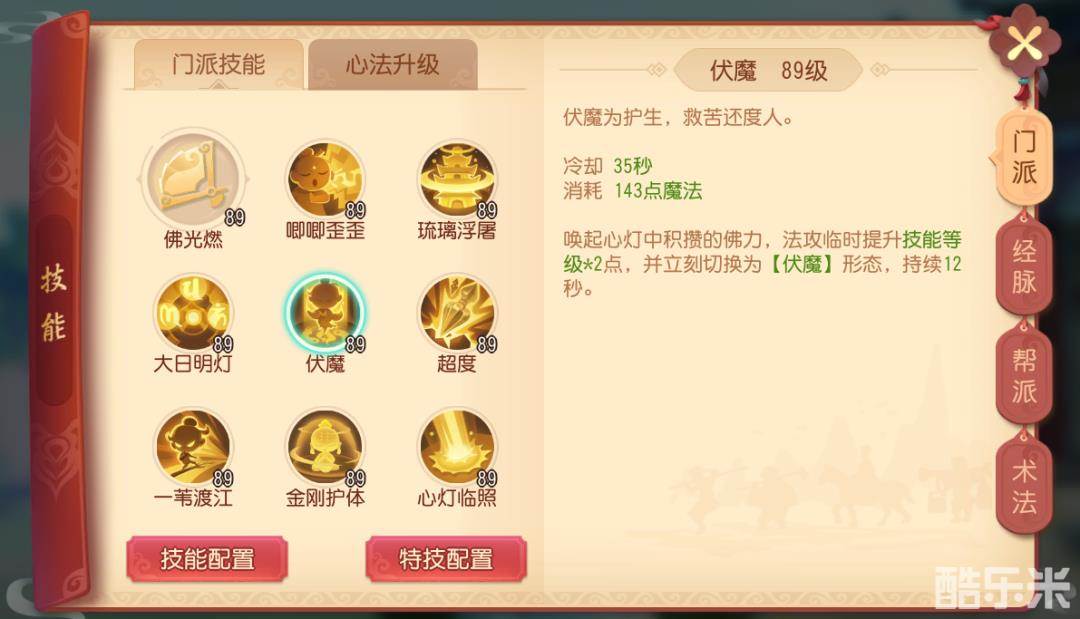Click the 技能配置 button
Viewport: 1080px width, 619px height.
click(x=207, y=559)
